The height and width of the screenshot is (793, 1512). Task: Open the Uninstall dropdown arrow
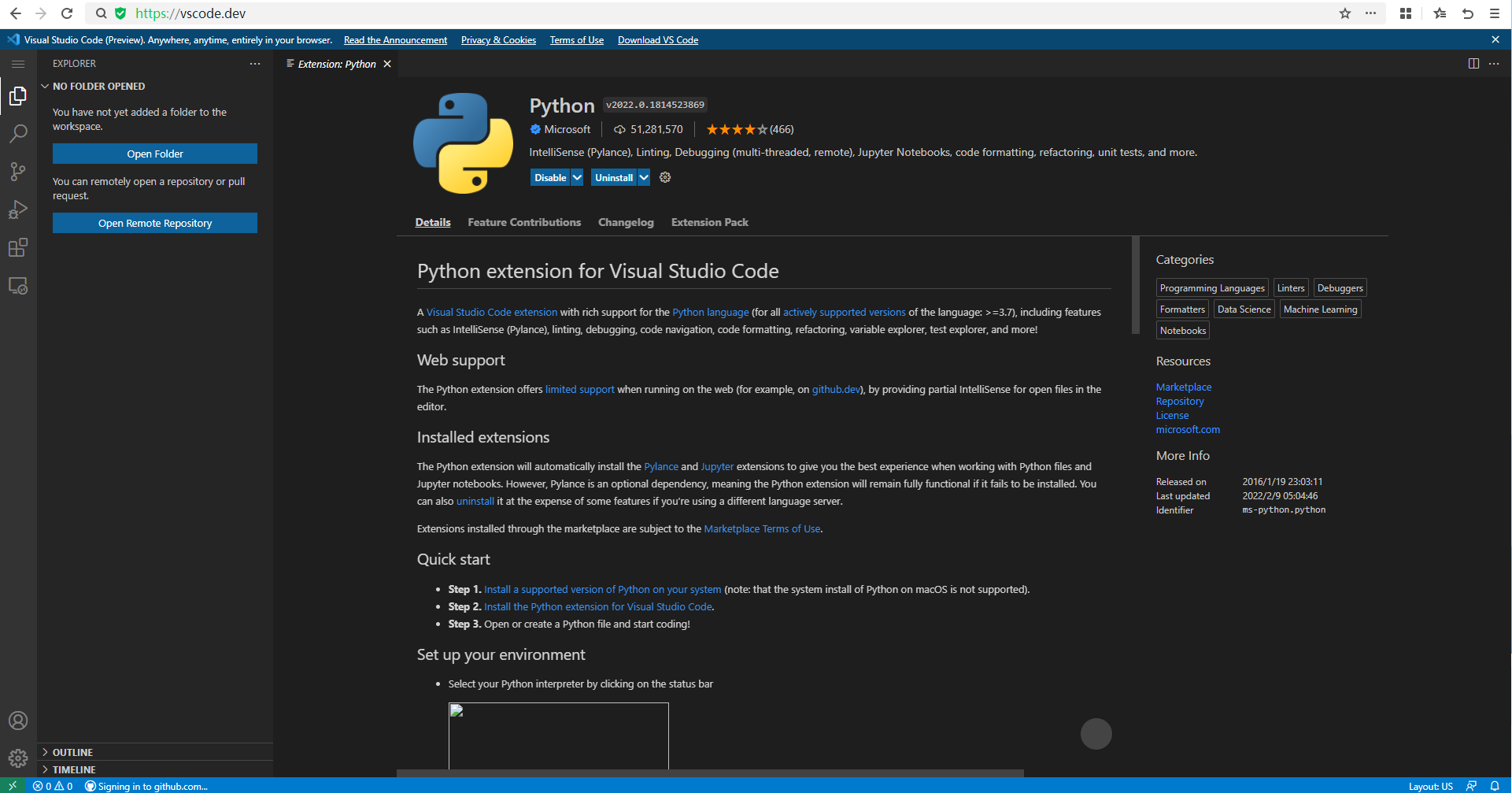point(644,177)
